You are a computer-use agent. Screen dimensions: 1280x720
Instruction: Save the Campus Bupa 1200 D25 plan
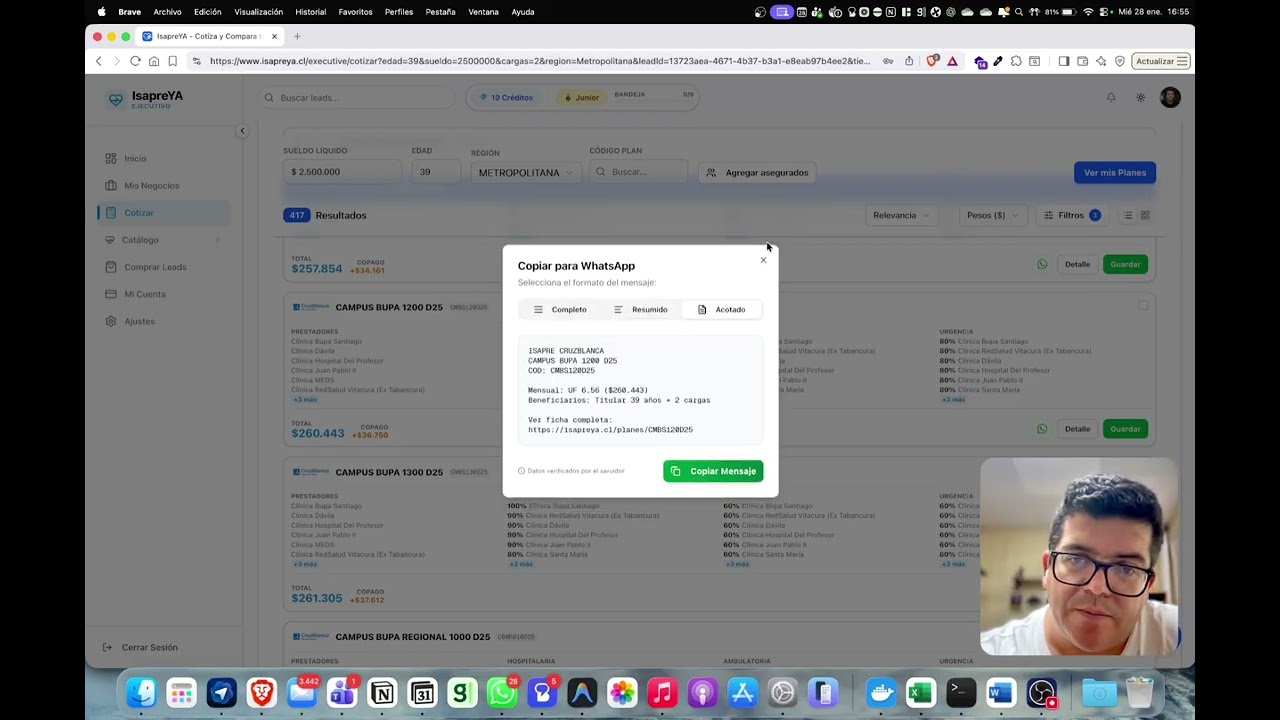click(x=1125, y=429)
